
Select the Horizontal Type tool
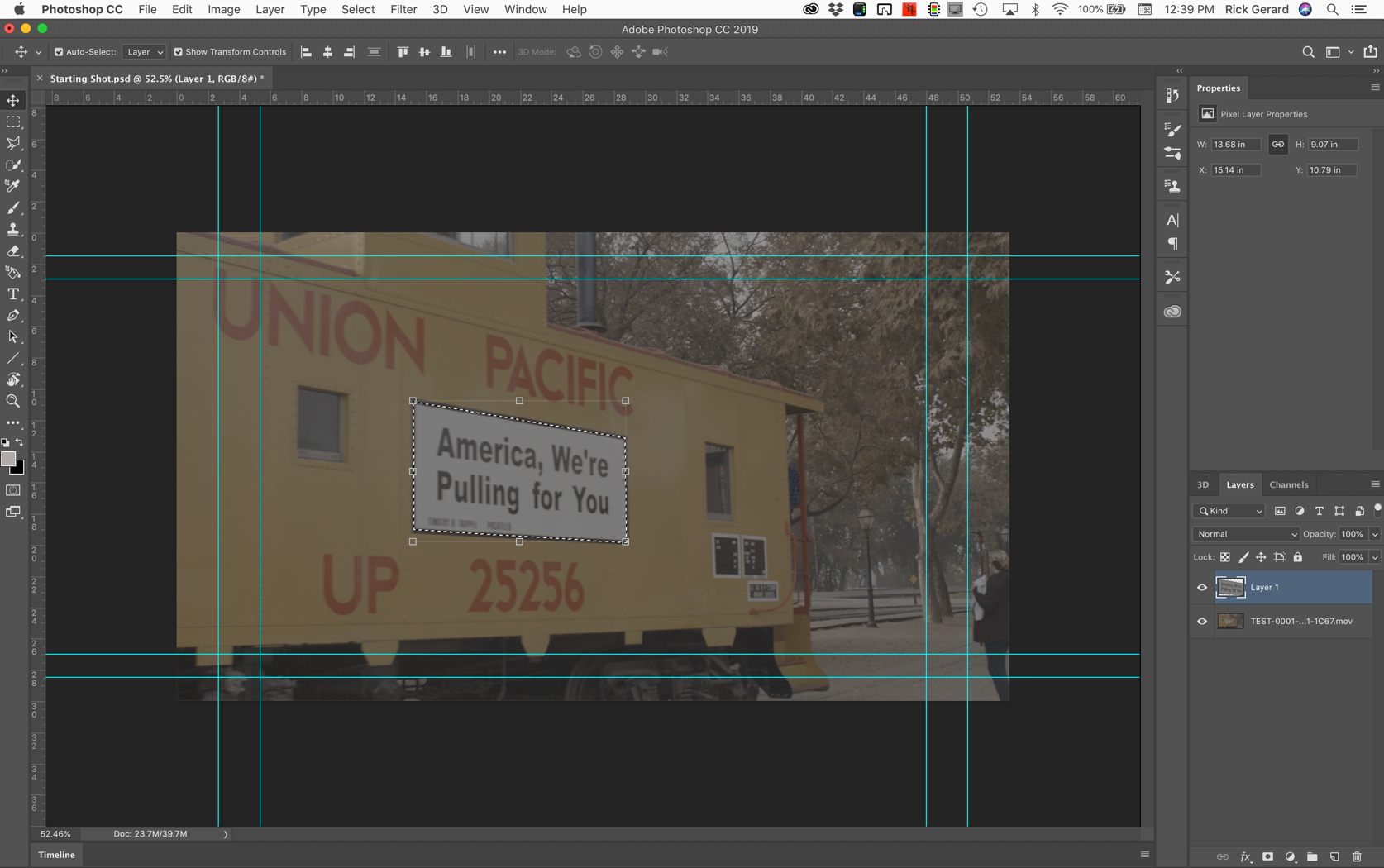pyautogui.click(x=13, y=293)
